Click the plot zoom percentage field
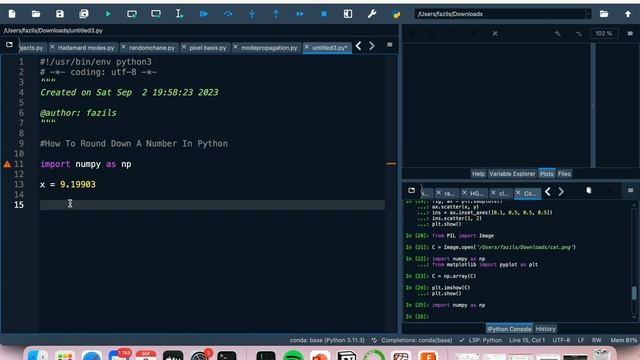Image resolution: width=640 pixels, height=360 pixels. [x=604, y=33]
